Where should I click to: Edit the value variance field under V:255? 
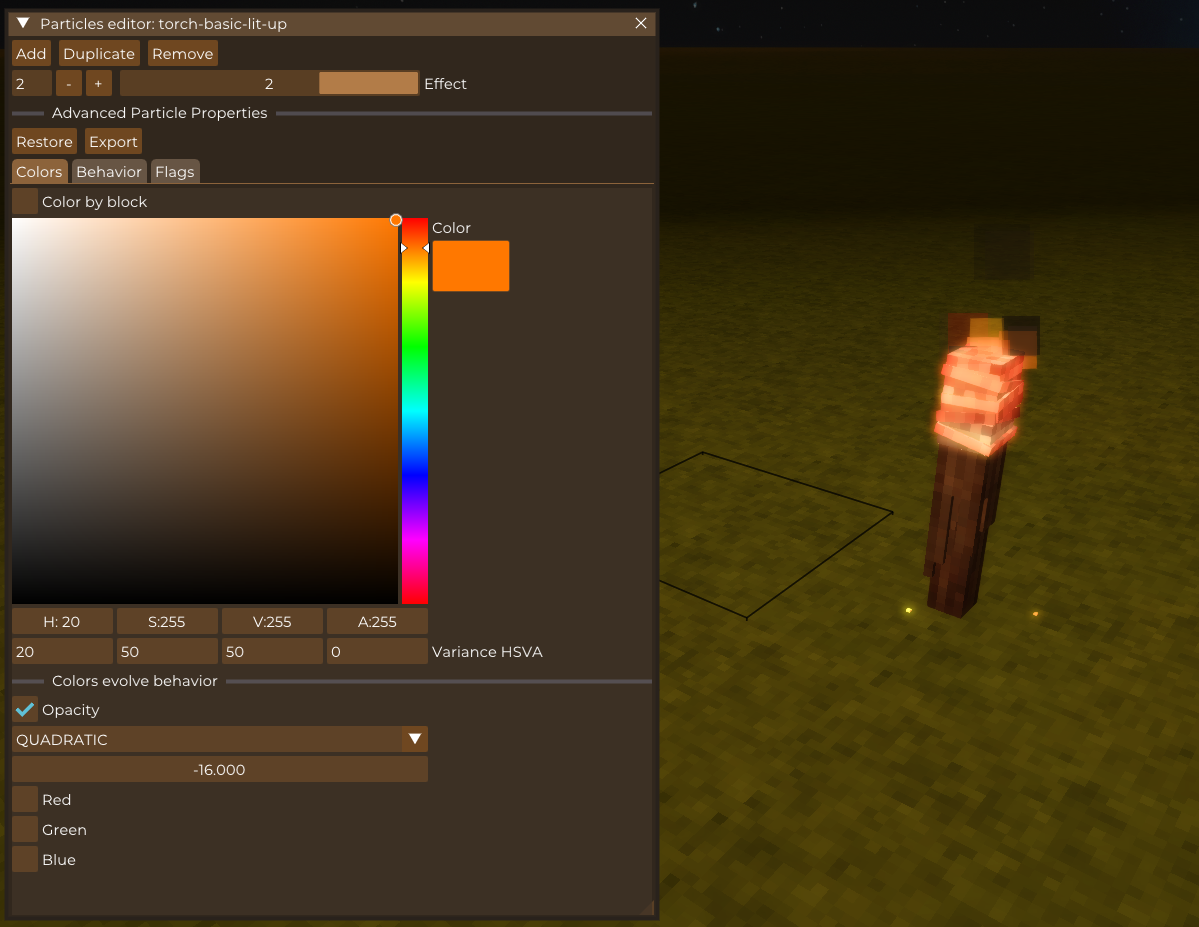[272, 651]
